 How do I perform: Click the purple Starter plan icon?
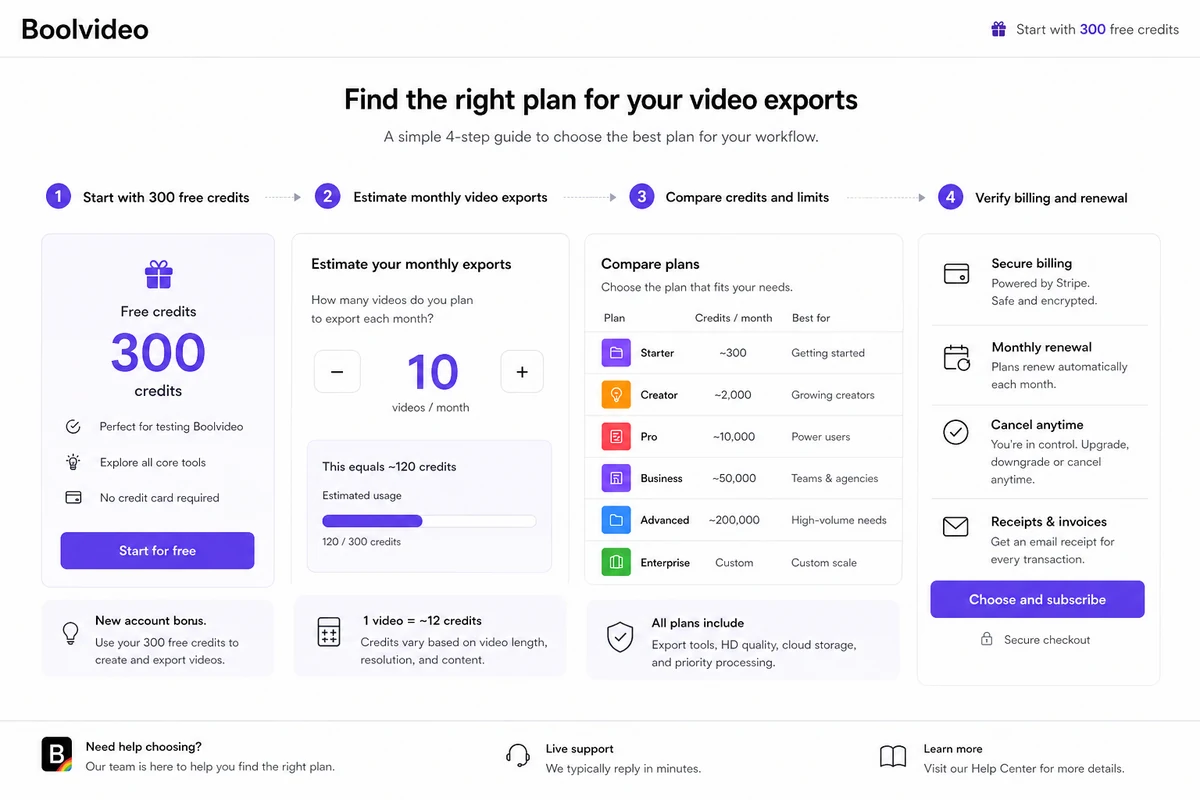point(616,353)
